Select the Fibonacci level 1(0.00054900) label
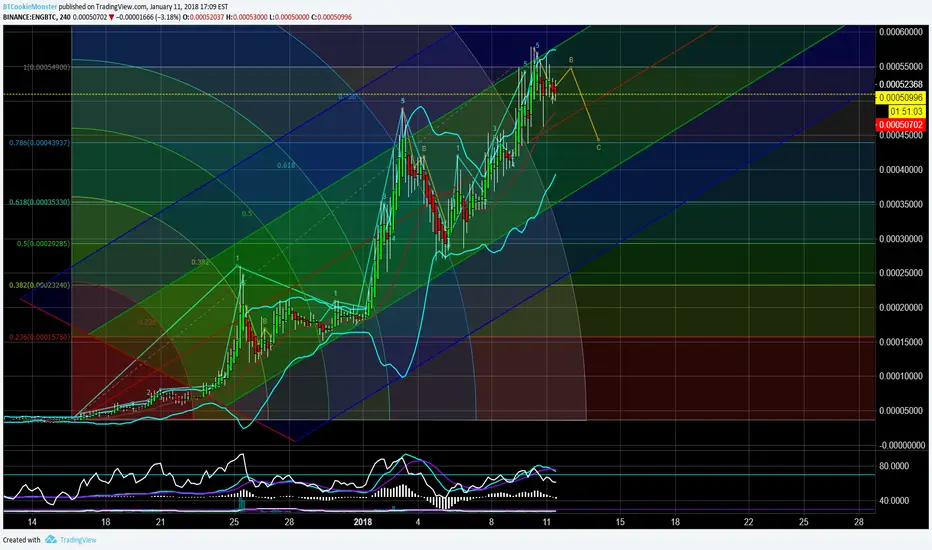Screen dimensions: 932x550 [46, 67]
